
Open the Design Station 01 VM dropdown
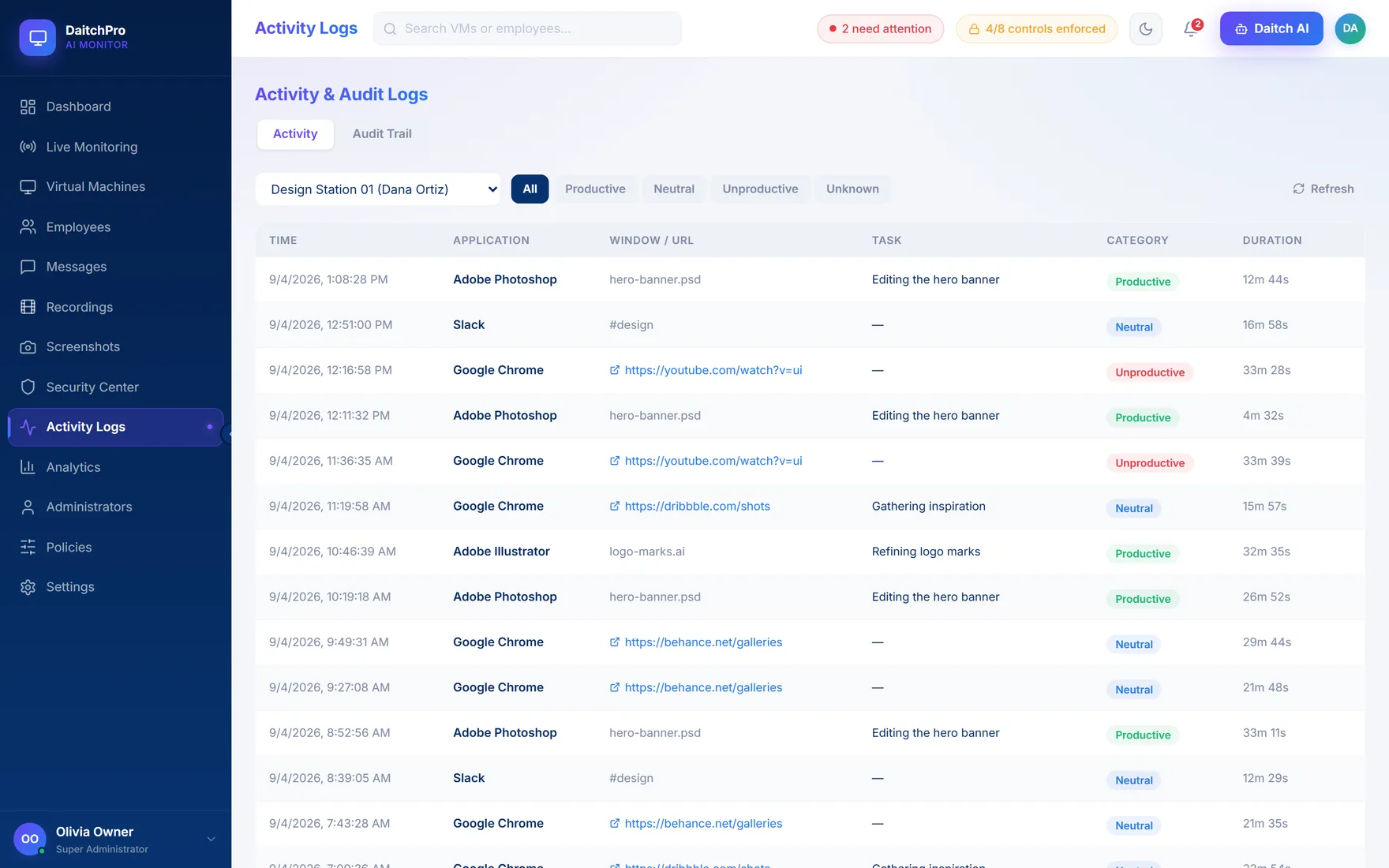click(x=378, y=189)
